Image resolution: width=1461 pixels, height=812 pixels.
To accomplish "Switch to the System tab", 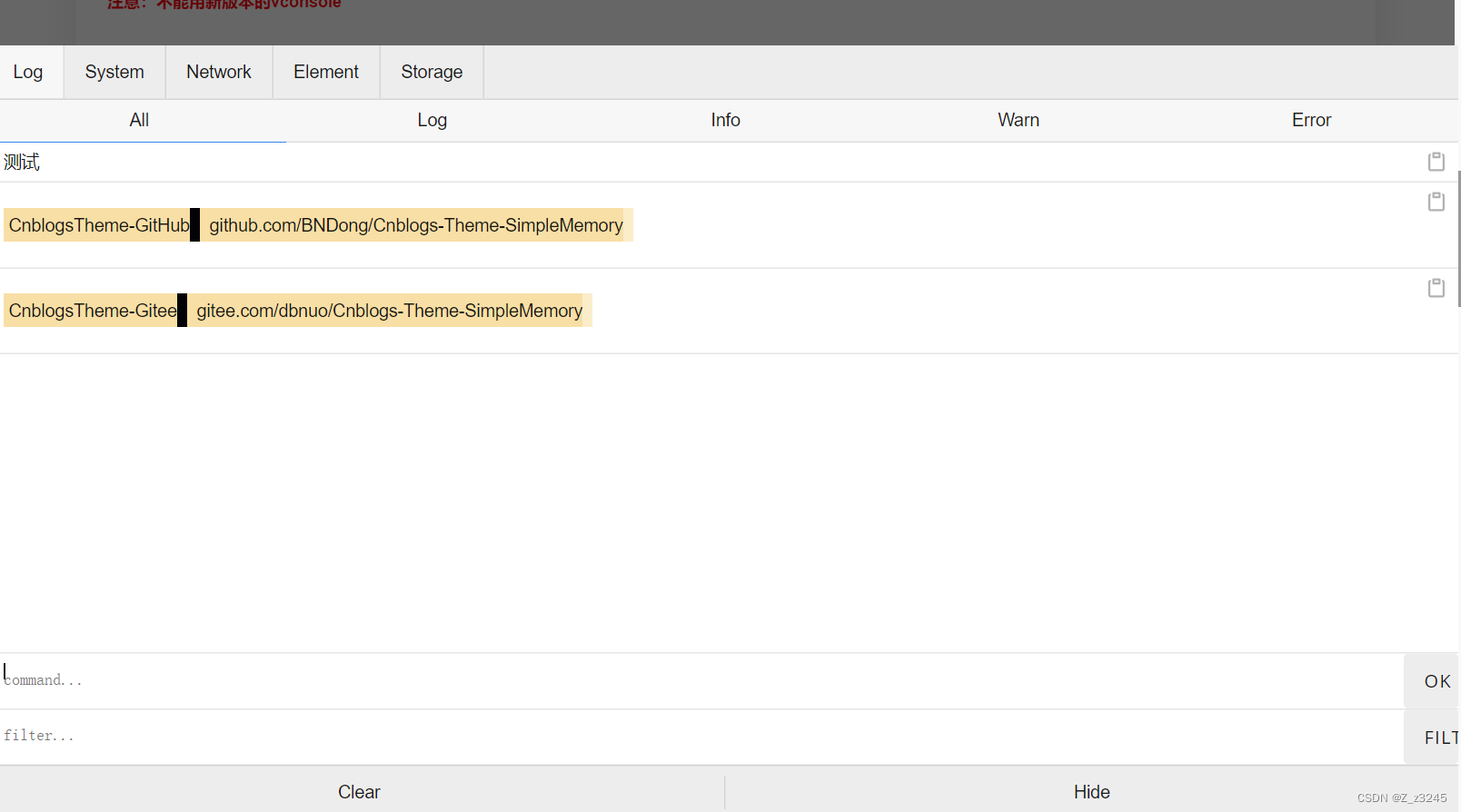I will point(114,72).
